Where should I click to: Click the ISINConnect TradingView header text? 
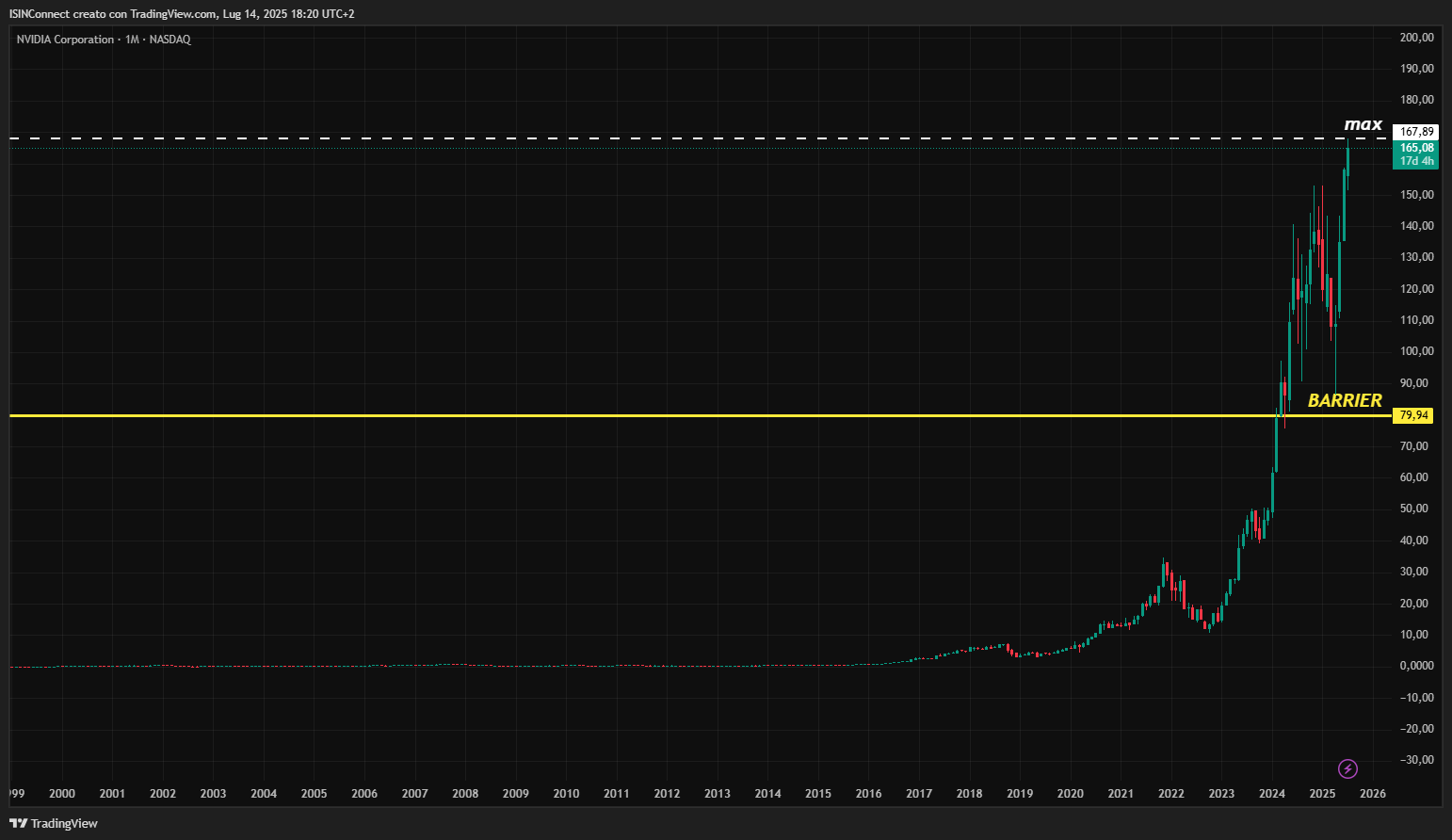[182, 14]
